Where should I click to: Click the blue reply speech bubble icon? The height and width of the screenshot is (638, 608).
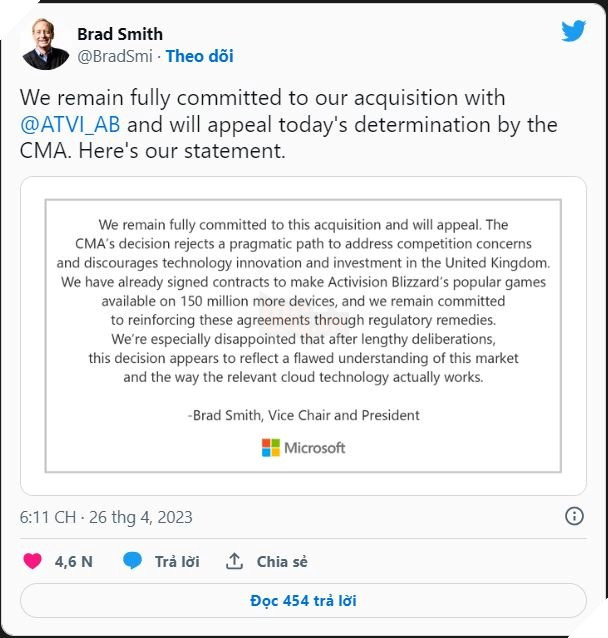coord(132,561)
